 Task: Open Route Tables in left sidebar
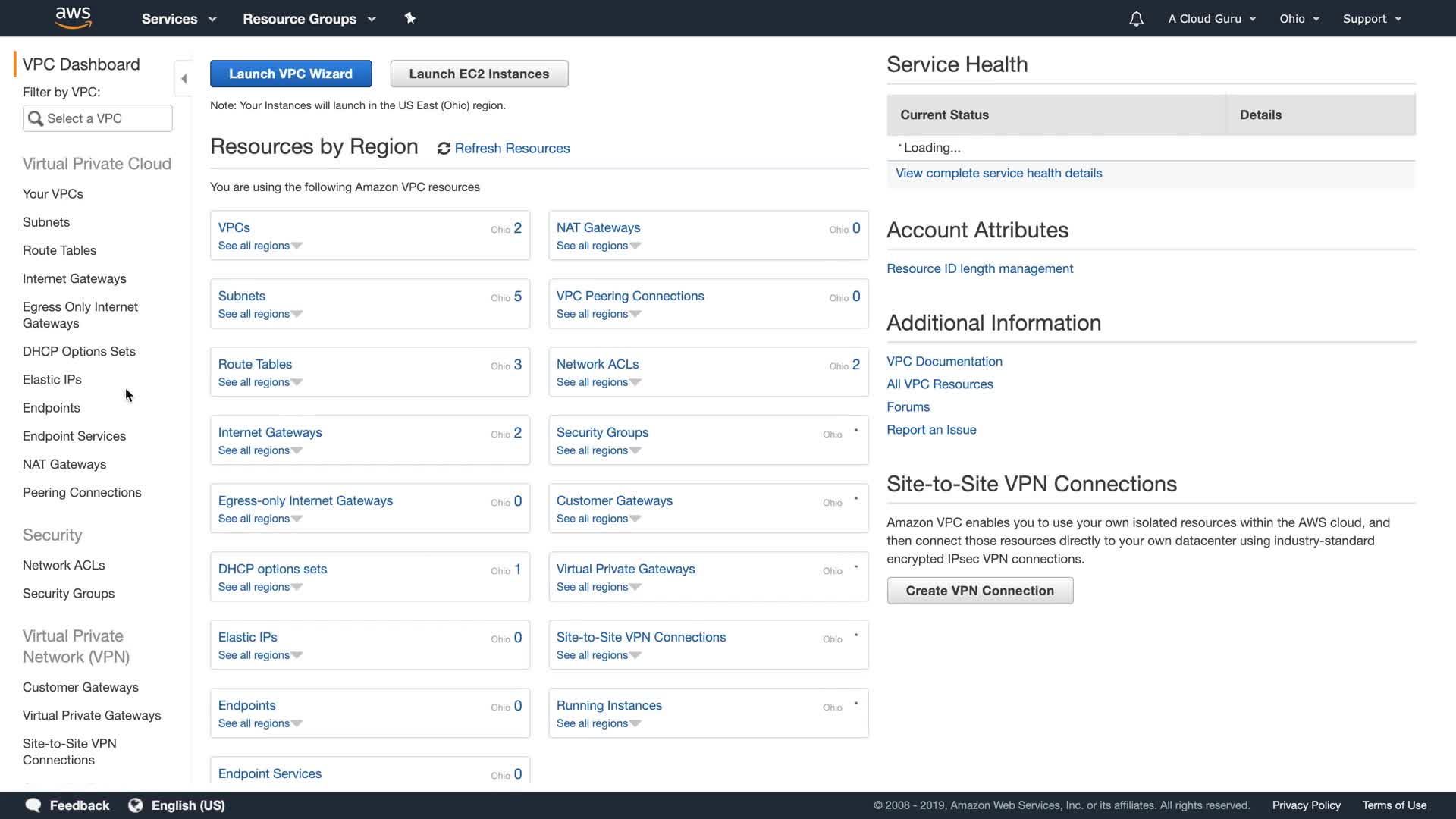click(x=59, y=250)
